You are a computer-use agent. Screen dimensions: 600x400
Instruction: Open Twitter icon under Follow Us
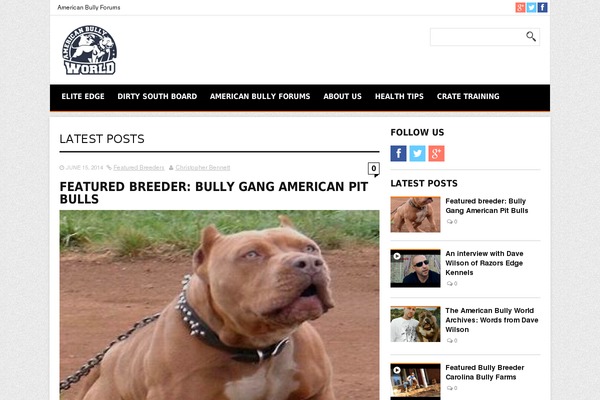[x=417, y=153]
